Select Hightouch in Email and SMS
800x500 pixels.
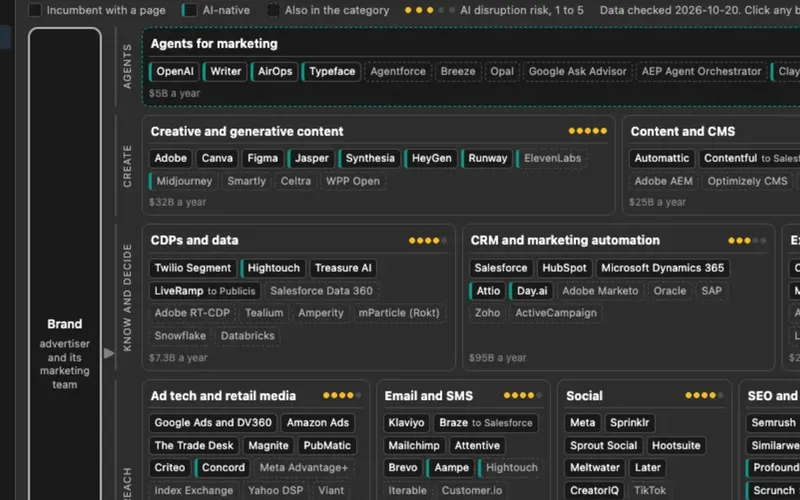click(511, 468)
